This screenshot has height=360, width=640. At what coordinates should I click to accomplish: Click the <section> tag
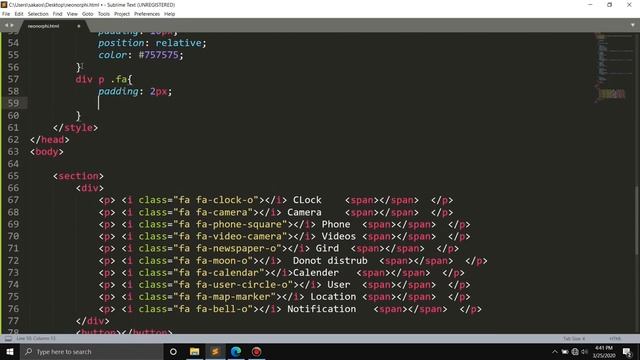[78, 176]
